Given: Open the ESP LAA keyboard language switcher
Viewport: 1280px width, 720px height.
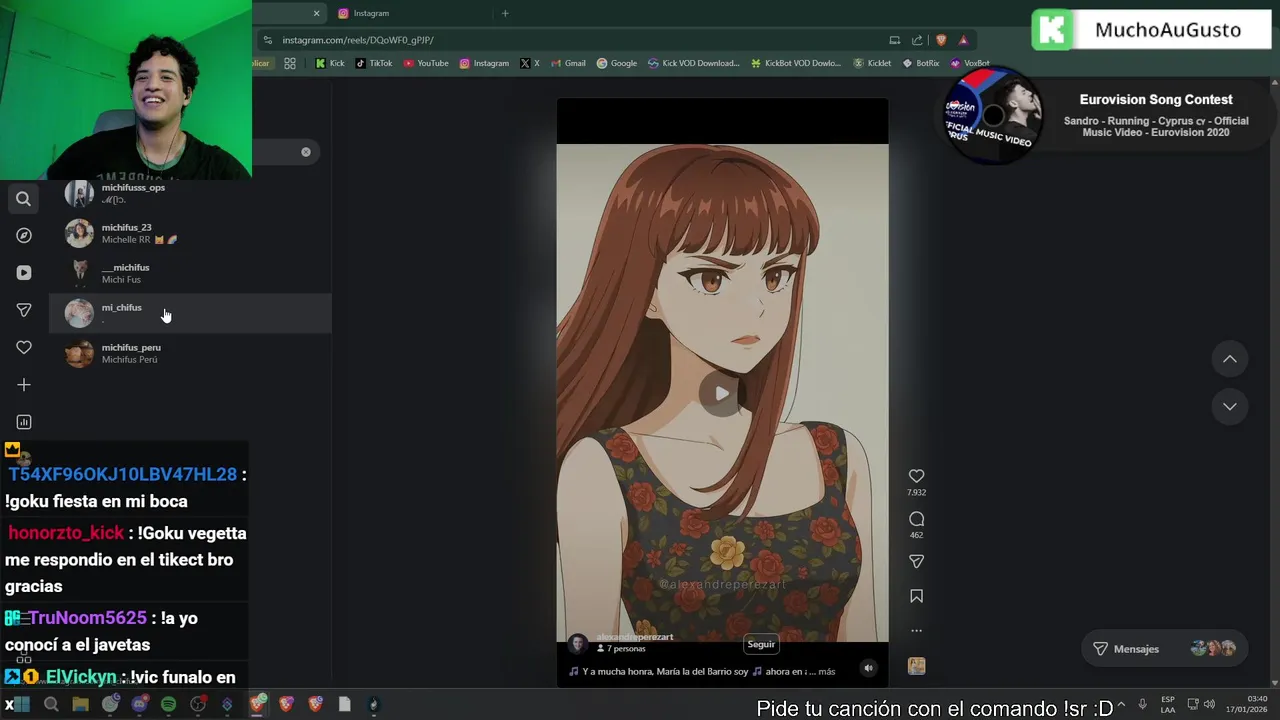Looking at the screenshot, I should coord(1167,705).
